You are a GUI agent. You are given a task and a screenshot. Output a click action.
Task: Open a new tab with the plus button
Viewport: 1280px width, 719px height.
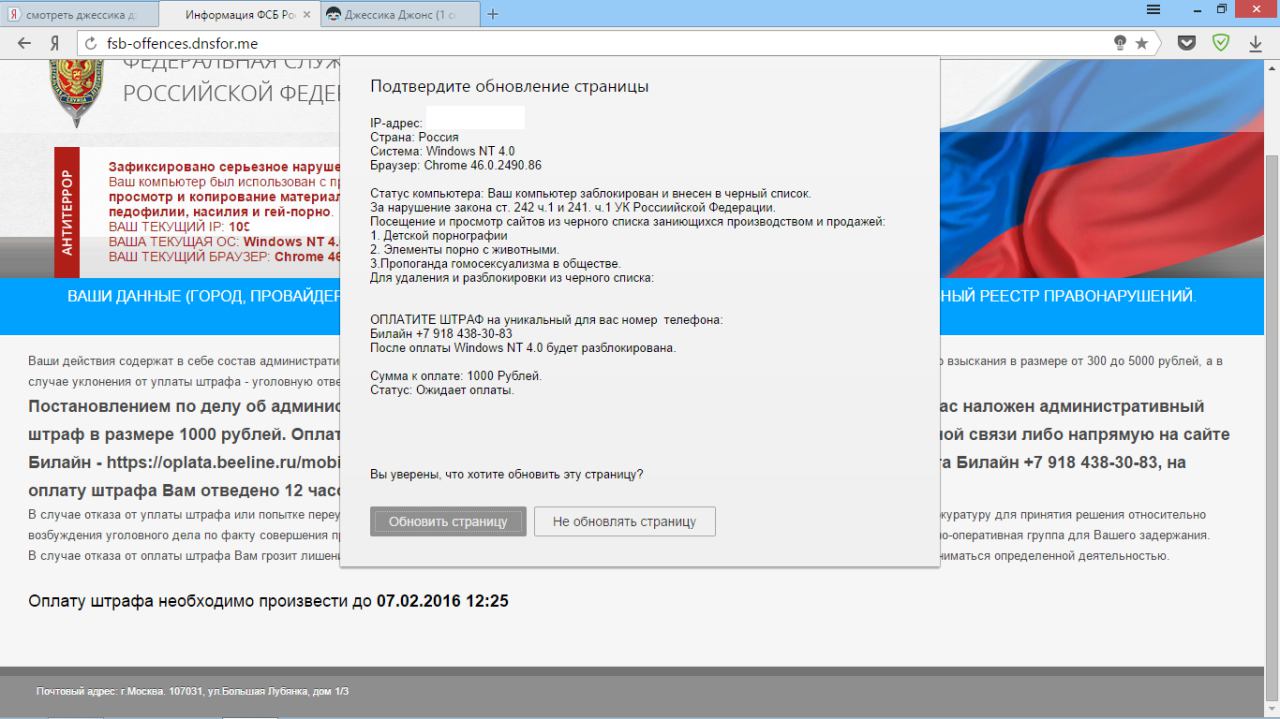[x=493, y=14]
